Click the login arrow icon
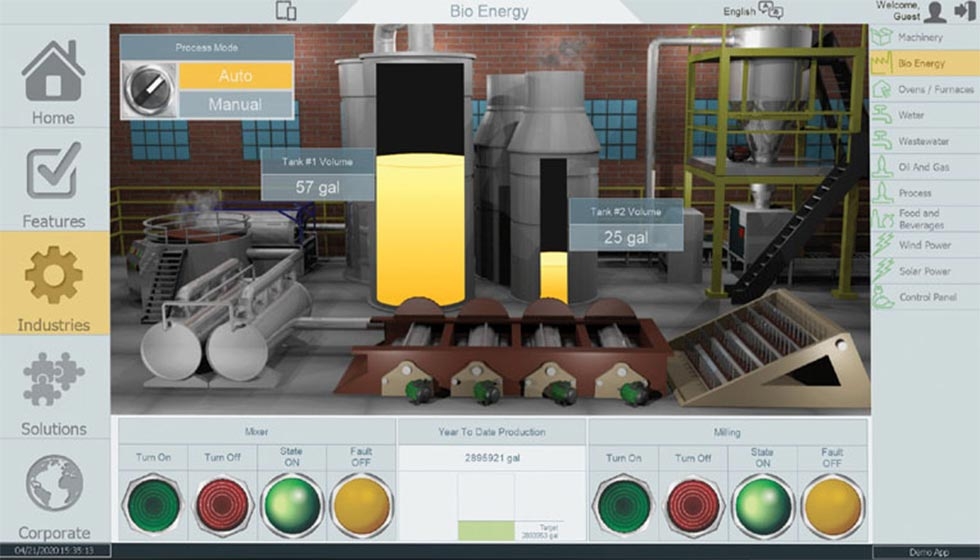The width and height of the screenshot is (980, 560). pyautogui.click(x=964, y=12)
